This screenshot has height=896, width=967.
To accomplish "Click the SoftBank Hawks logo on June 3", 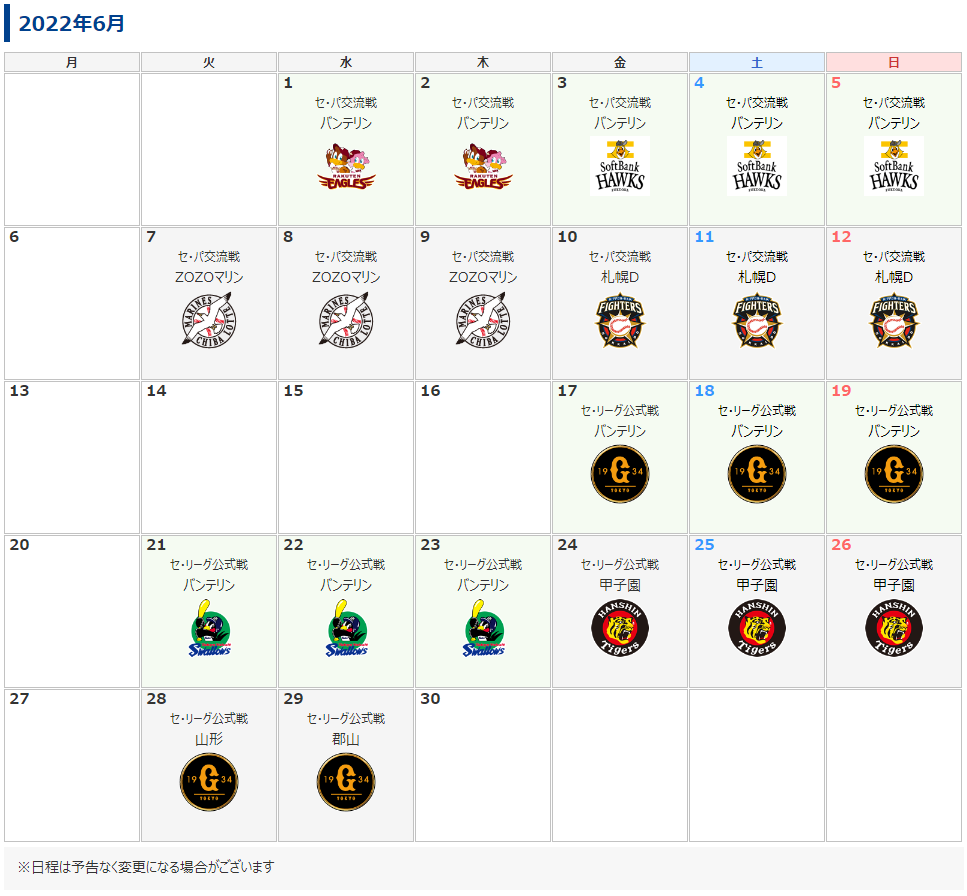I will point(620,166).
